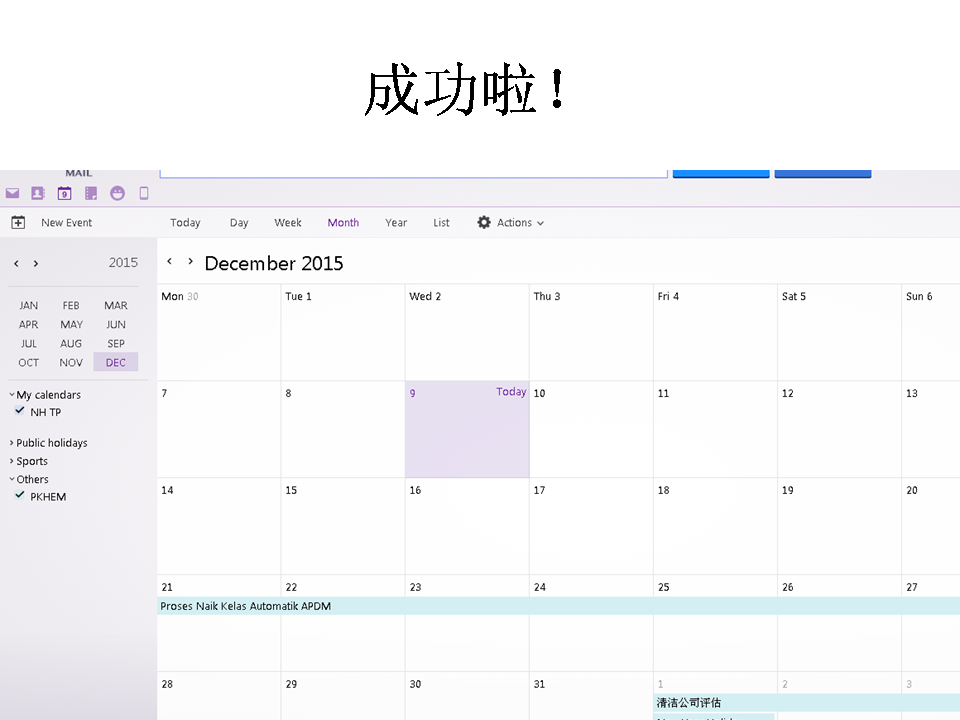Select the day cell for 16
960x720 pixels.
coord(467,527)
